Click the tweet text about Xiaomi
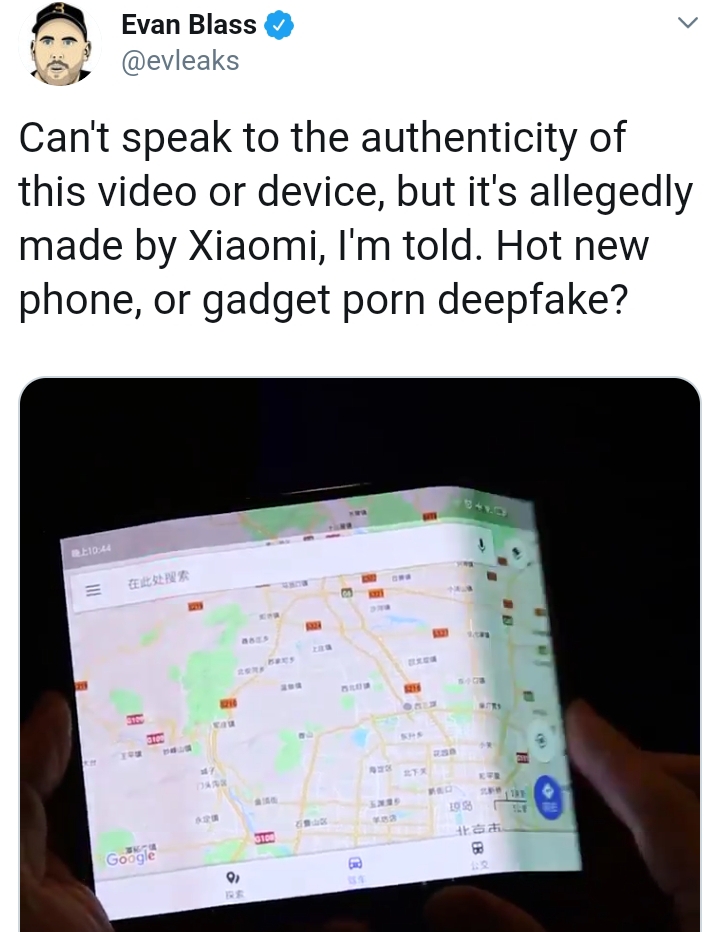This screenshot has height=932, width=720. (356, 218)
